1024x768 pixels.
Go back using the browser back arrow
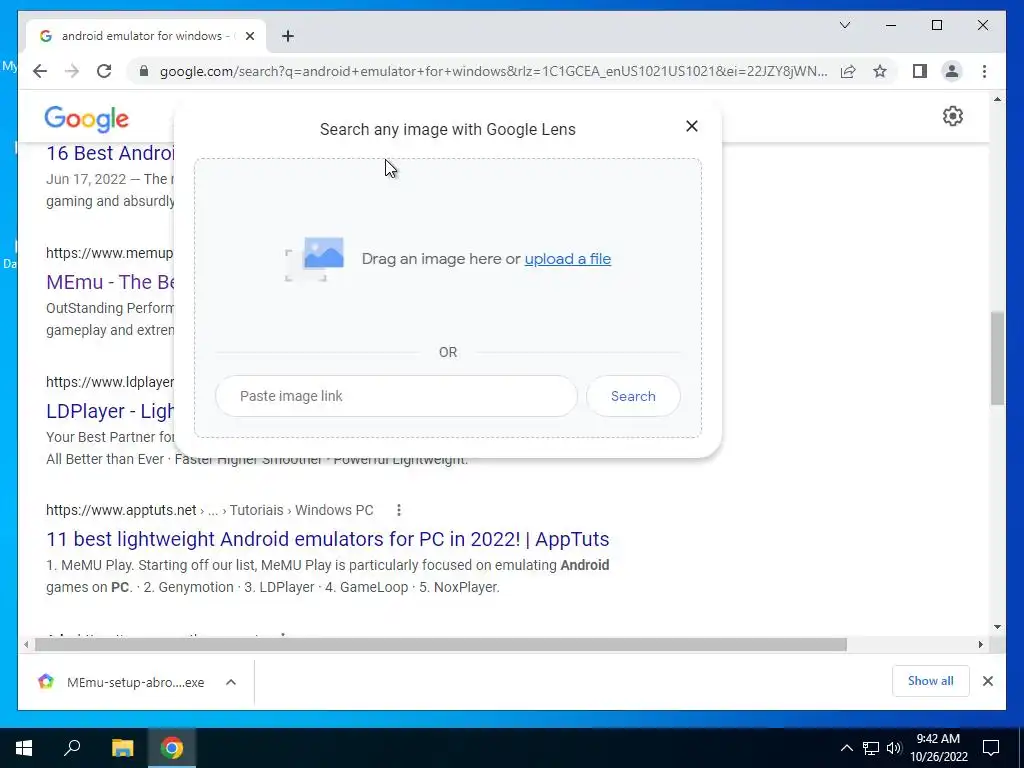(40, 71)
